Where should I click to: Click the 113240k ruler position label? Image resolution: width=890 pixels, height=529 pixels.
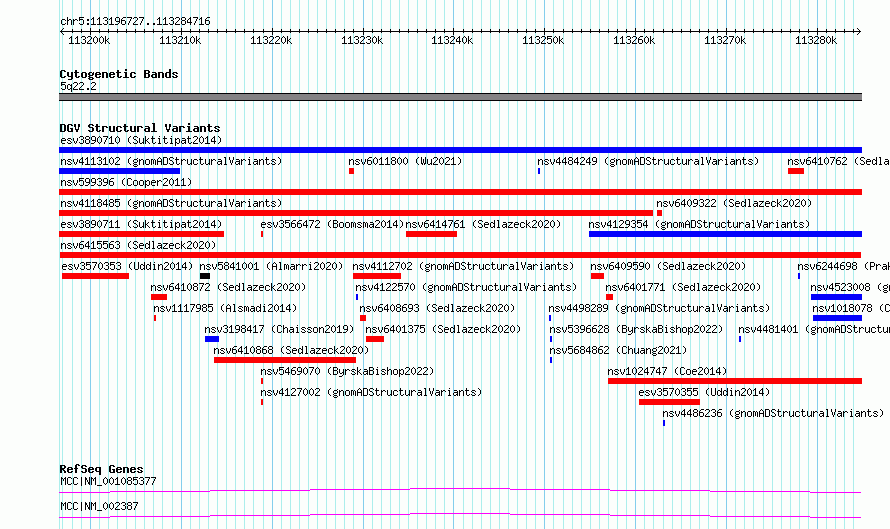[452, 40]
